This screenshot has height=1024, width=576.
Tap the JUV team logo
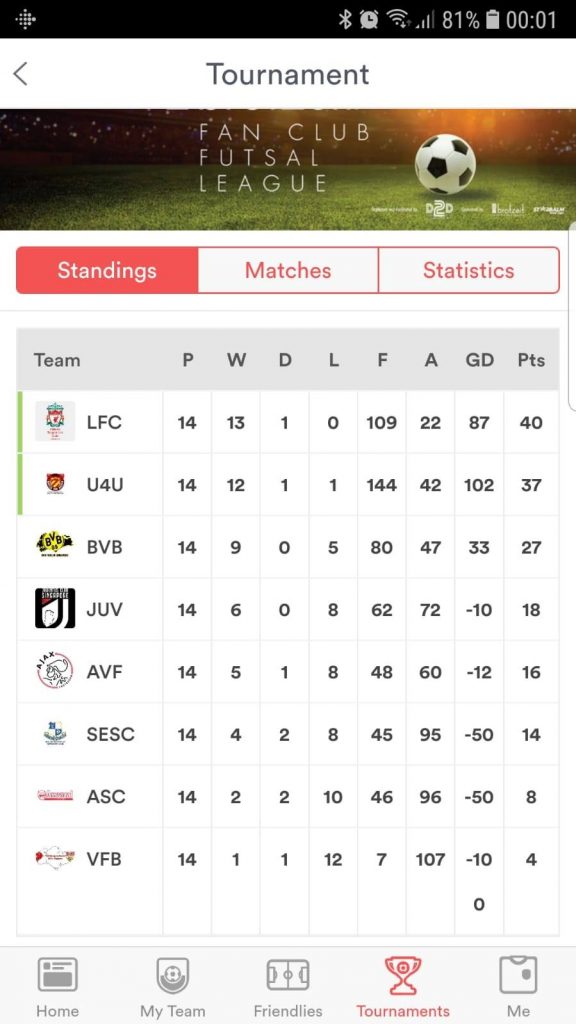(55, 608)
